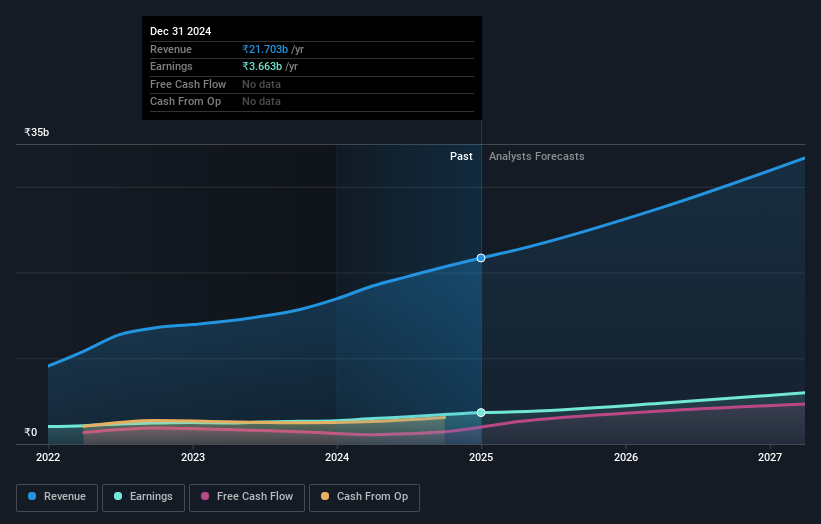821x524 pixels.
Task: Click the tooltip Cash From Op row label
Action: tap(185, 102)
